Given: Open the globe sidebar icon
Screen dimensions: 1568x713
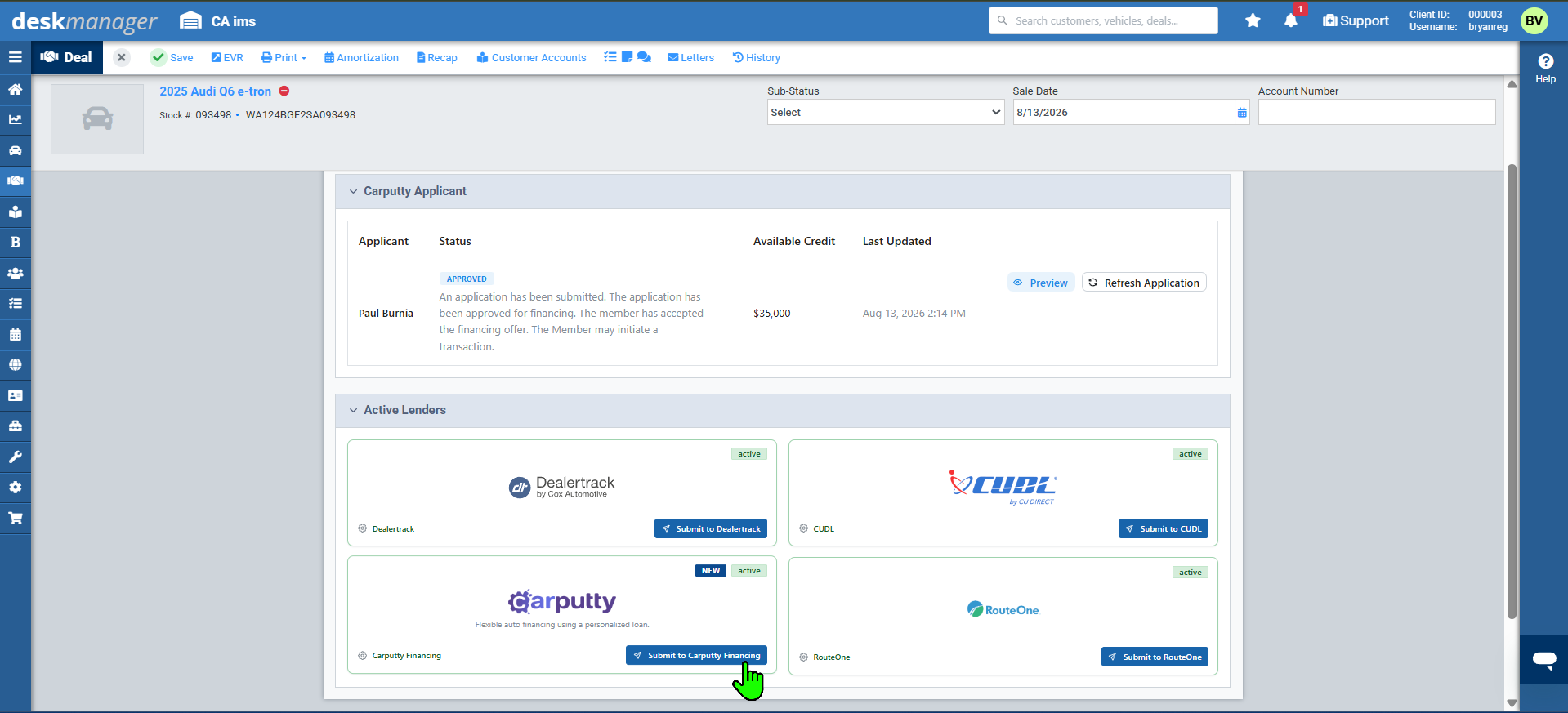Looking at the screenshot, I should [15, 364].
